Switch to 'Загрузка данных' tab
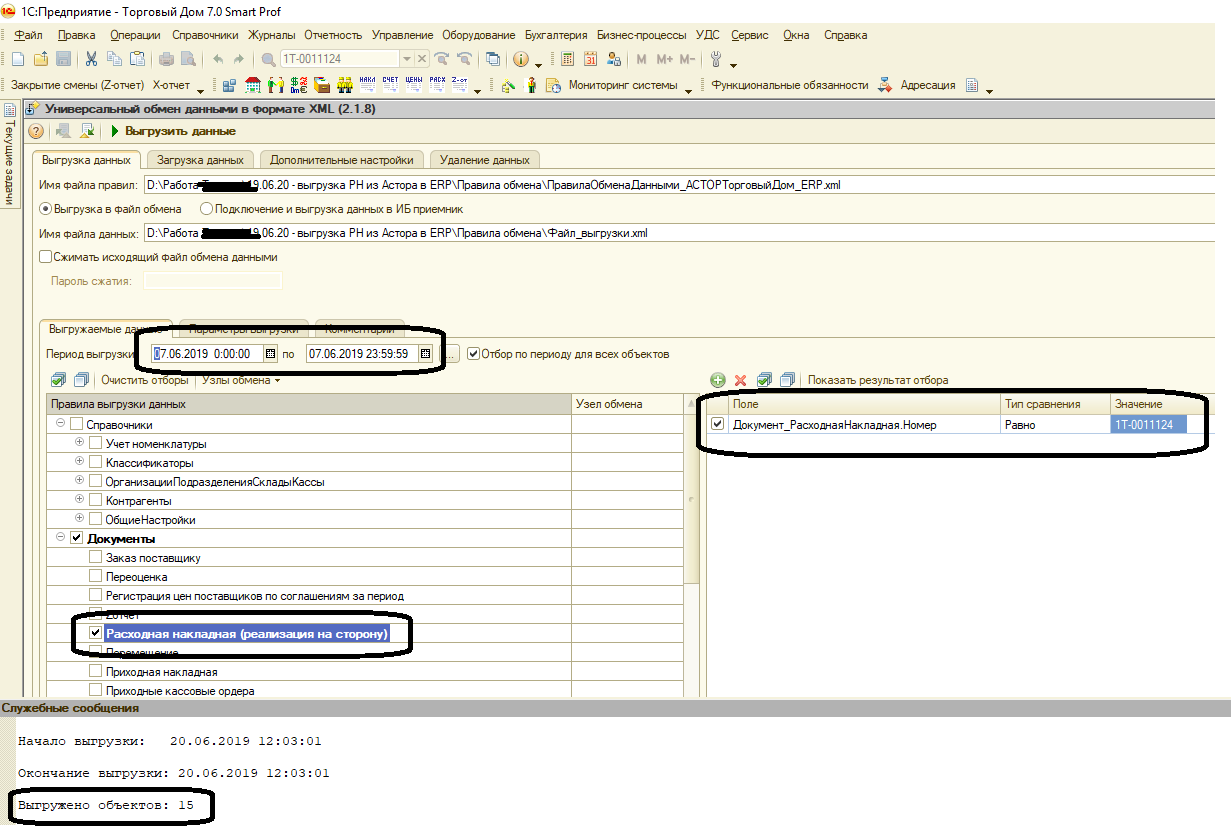The width and height of the screenshot is (1231, 836). [x=200, y=160]
